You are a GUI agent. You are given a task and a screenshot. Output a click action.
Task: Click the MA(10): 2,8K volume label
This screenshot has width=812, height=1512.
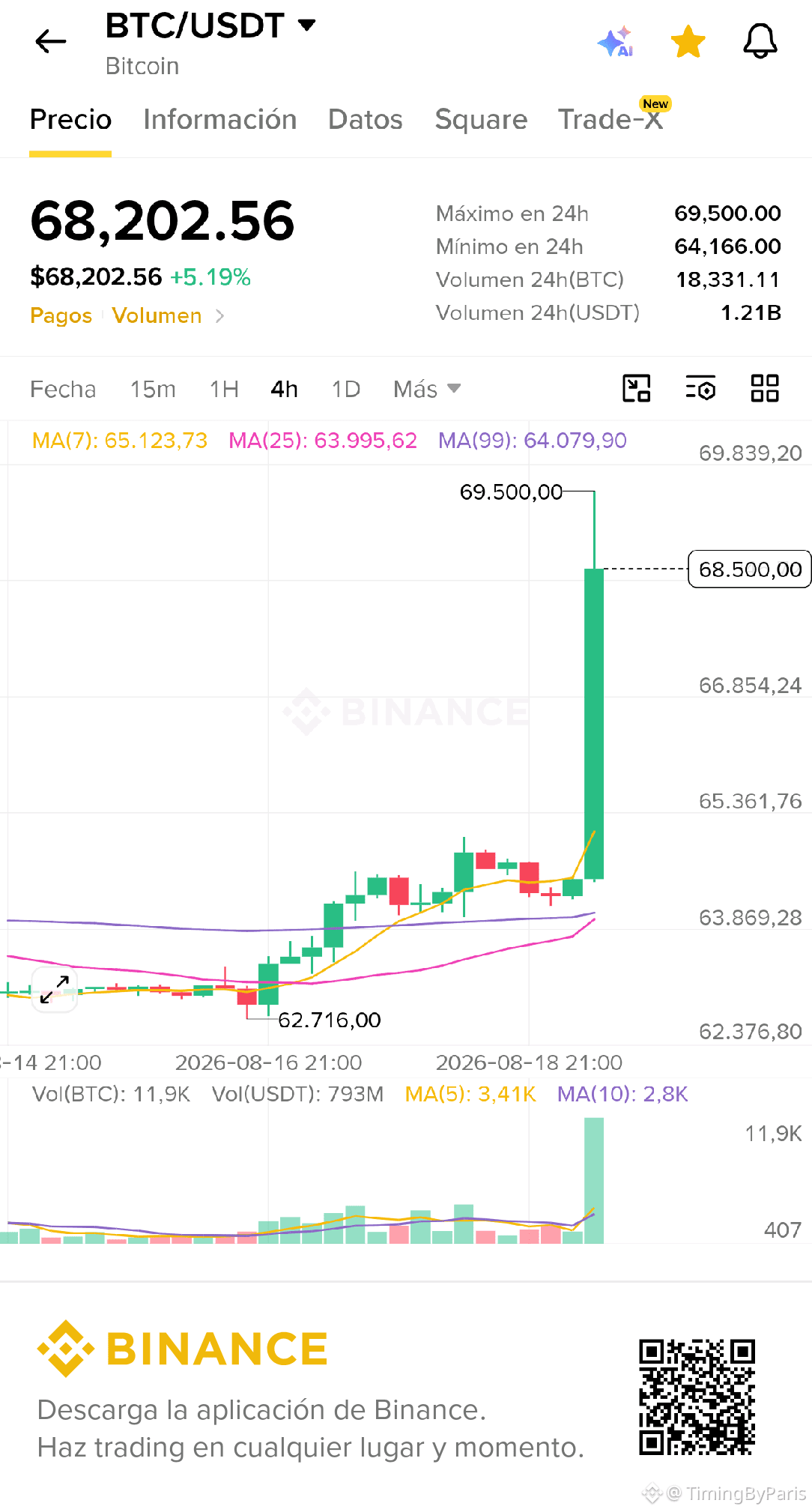point(622,1094)
